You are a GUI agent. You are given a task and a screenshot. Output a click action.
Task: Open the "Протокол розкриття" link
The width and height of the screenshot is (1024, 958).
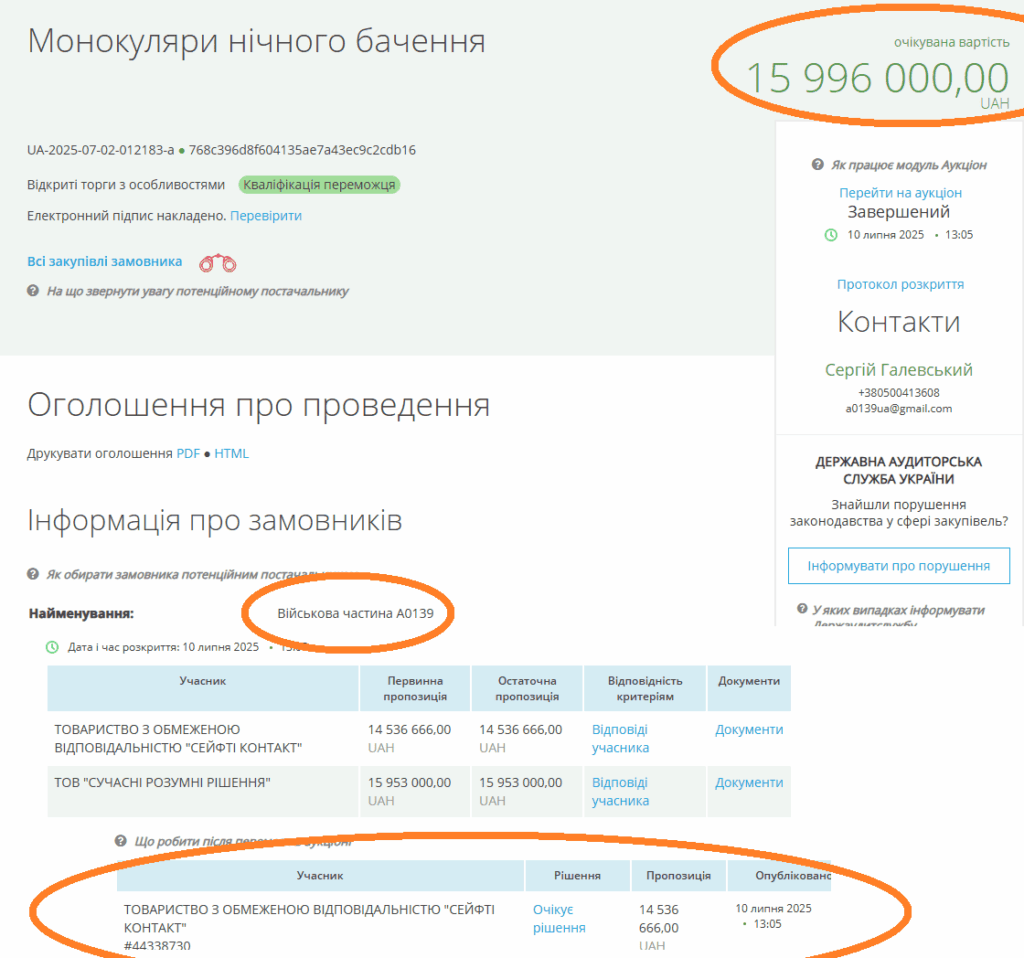[900, 285]
